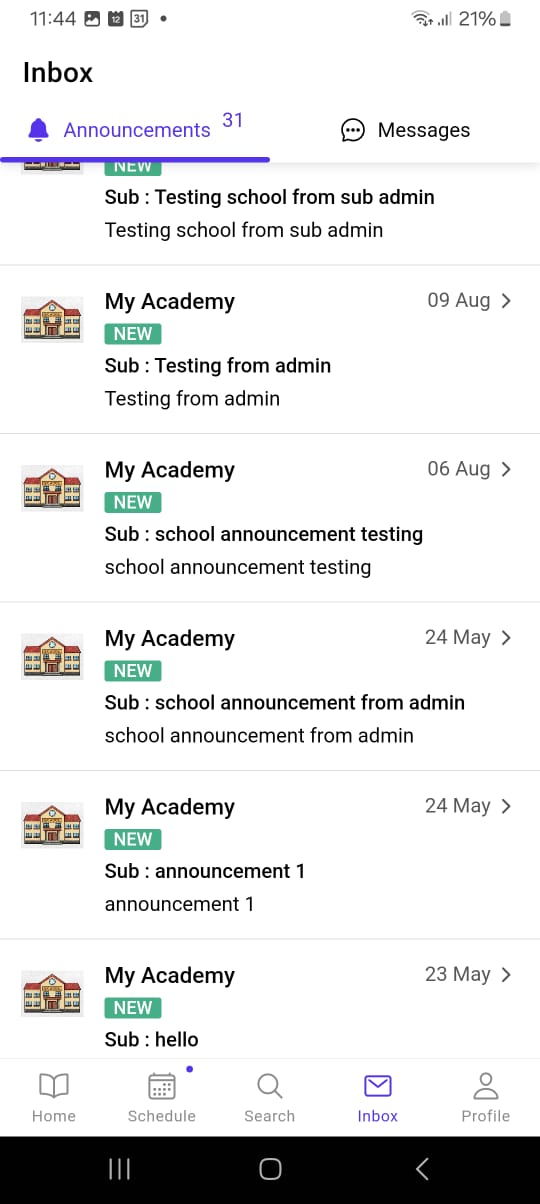This screenshot has width=540, height=1204.
Task: Open the Home tab book icon
Action: (x=53, y=1086)
